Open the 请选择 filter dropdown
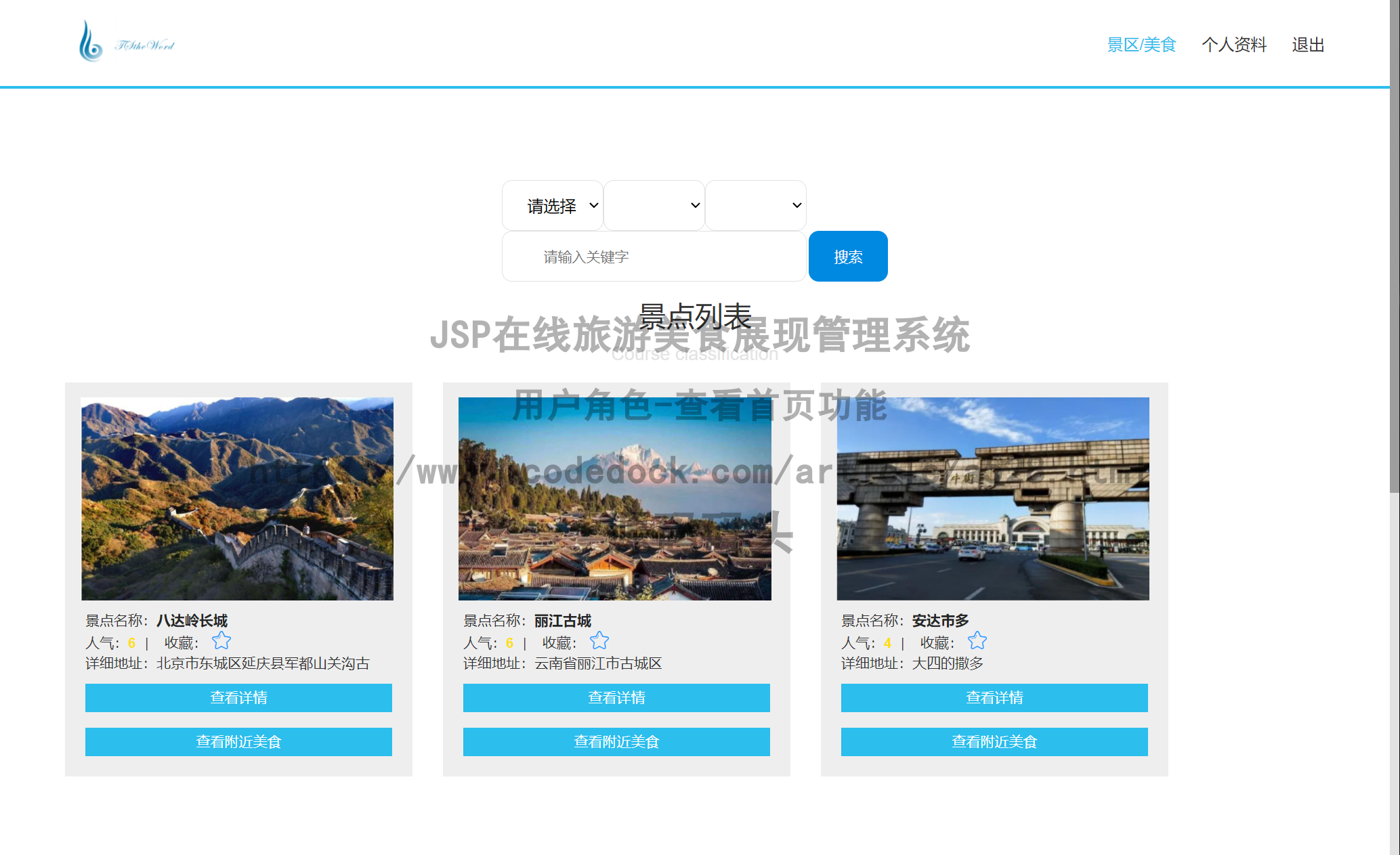Image resolution: width=1400 pixels, height=855 pixels. (x=552, y=205)
